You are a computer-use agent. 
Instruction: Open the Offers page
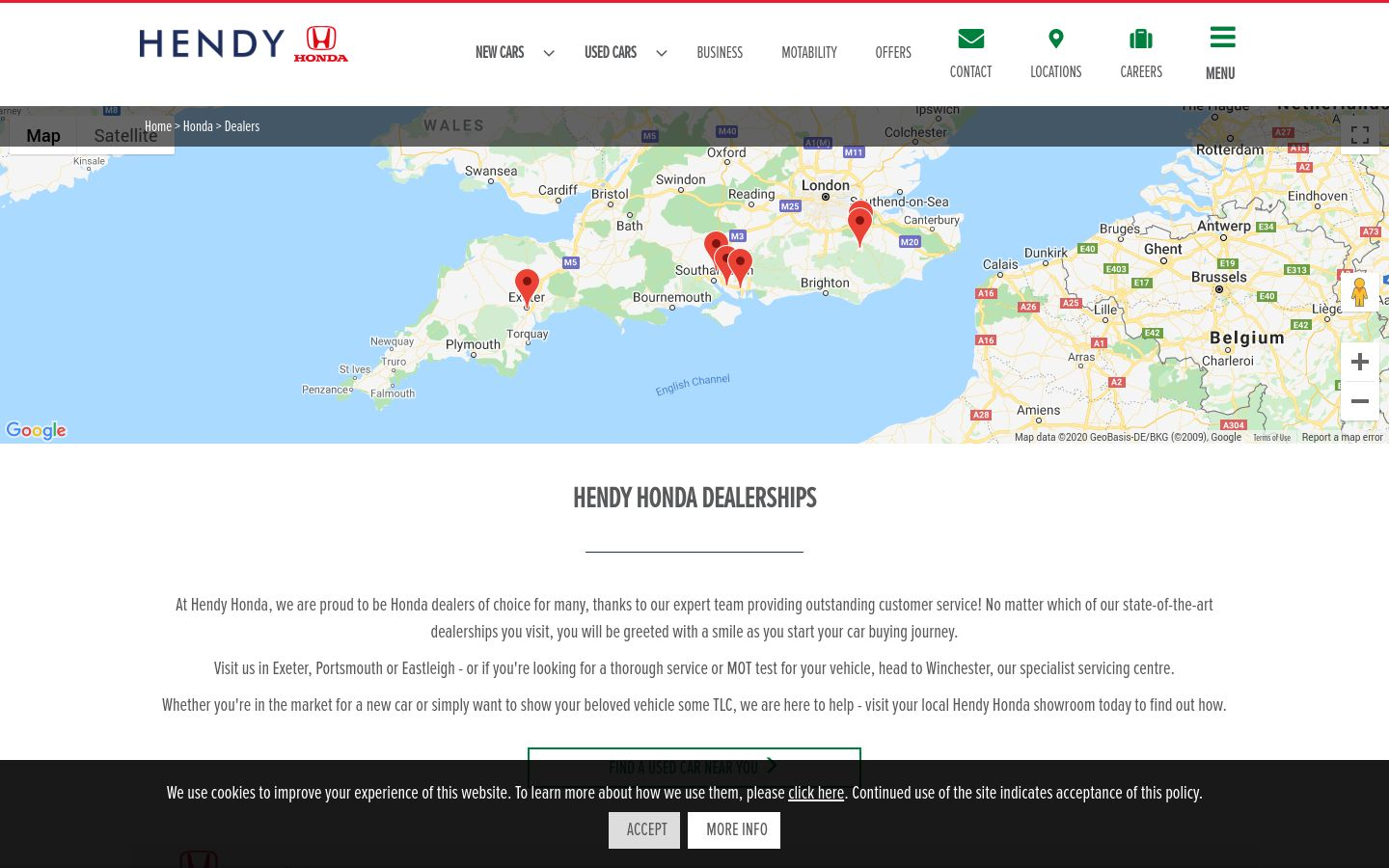tap(893, 53)
